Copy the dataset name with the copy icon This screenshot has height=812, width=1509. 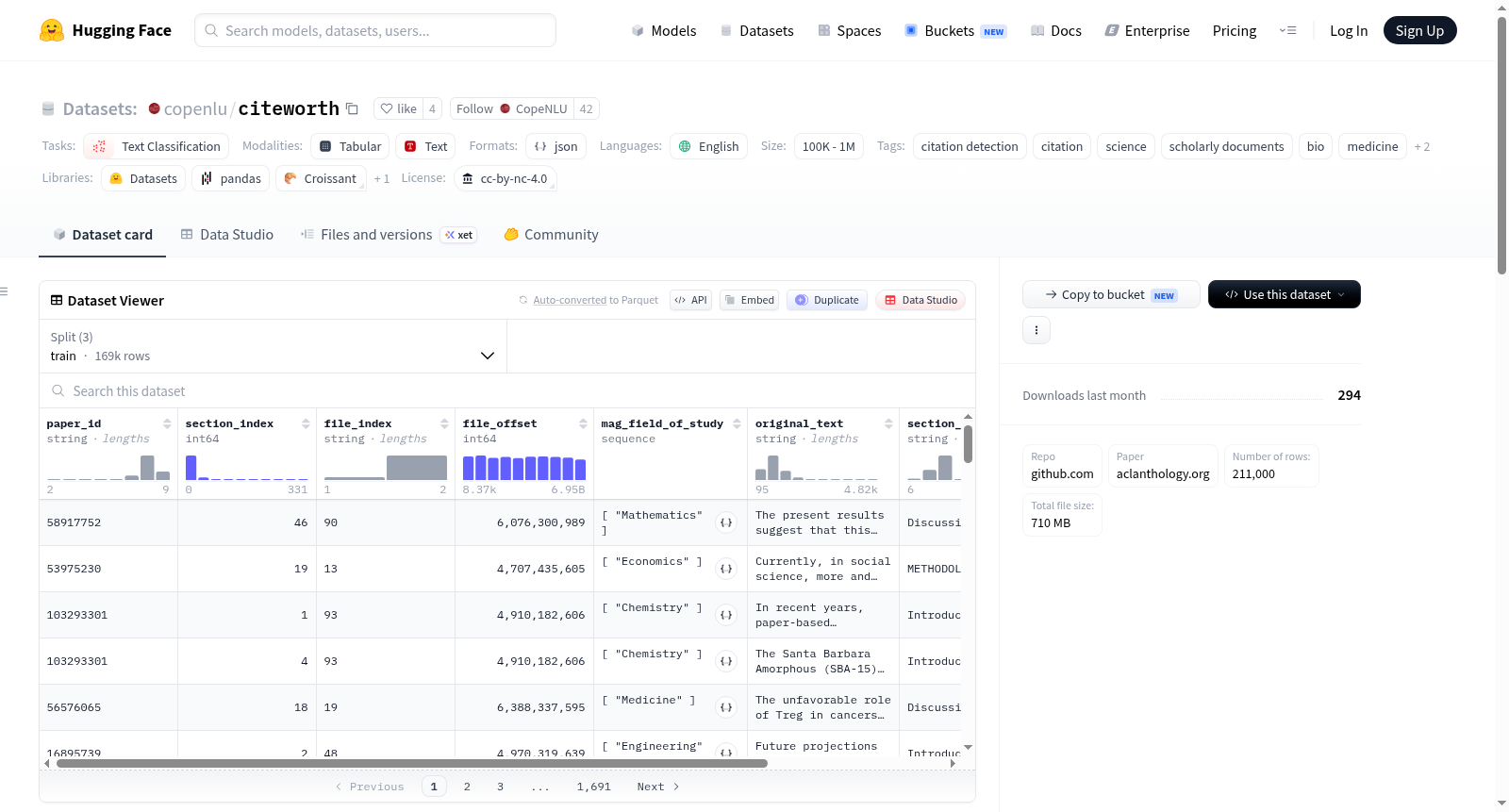click(352, 108)
